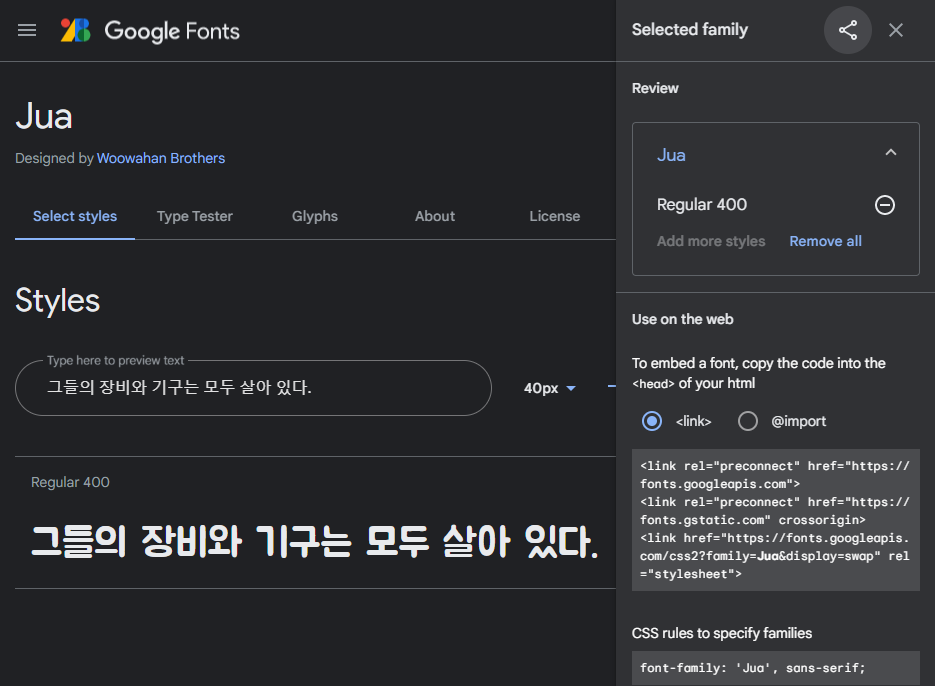Open the Glyphs tab
The image size is (935, 686).
(x=315, y=216)
